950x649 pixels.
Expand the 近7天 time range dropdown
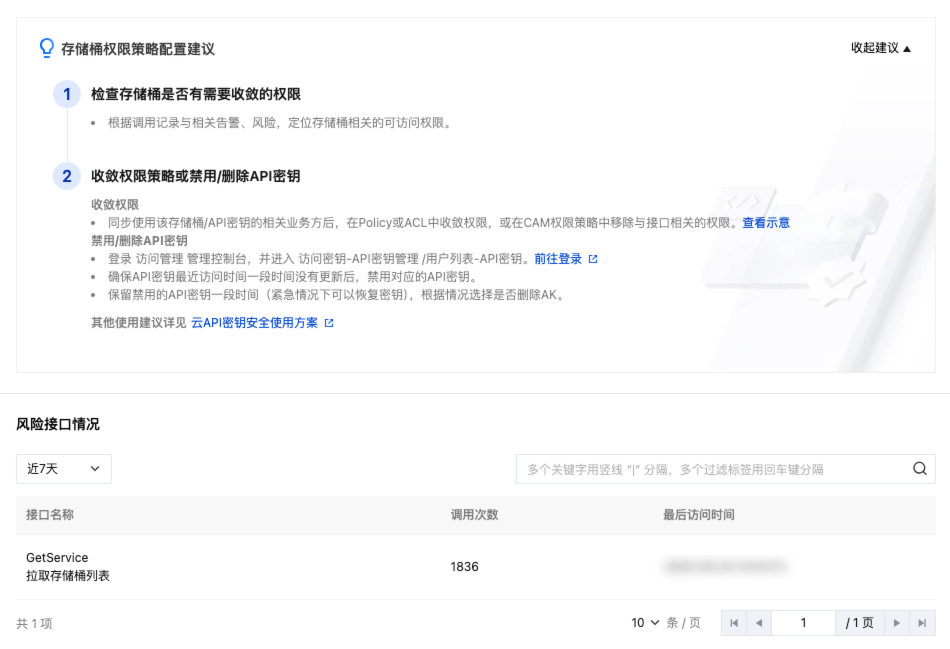(64, 469)
